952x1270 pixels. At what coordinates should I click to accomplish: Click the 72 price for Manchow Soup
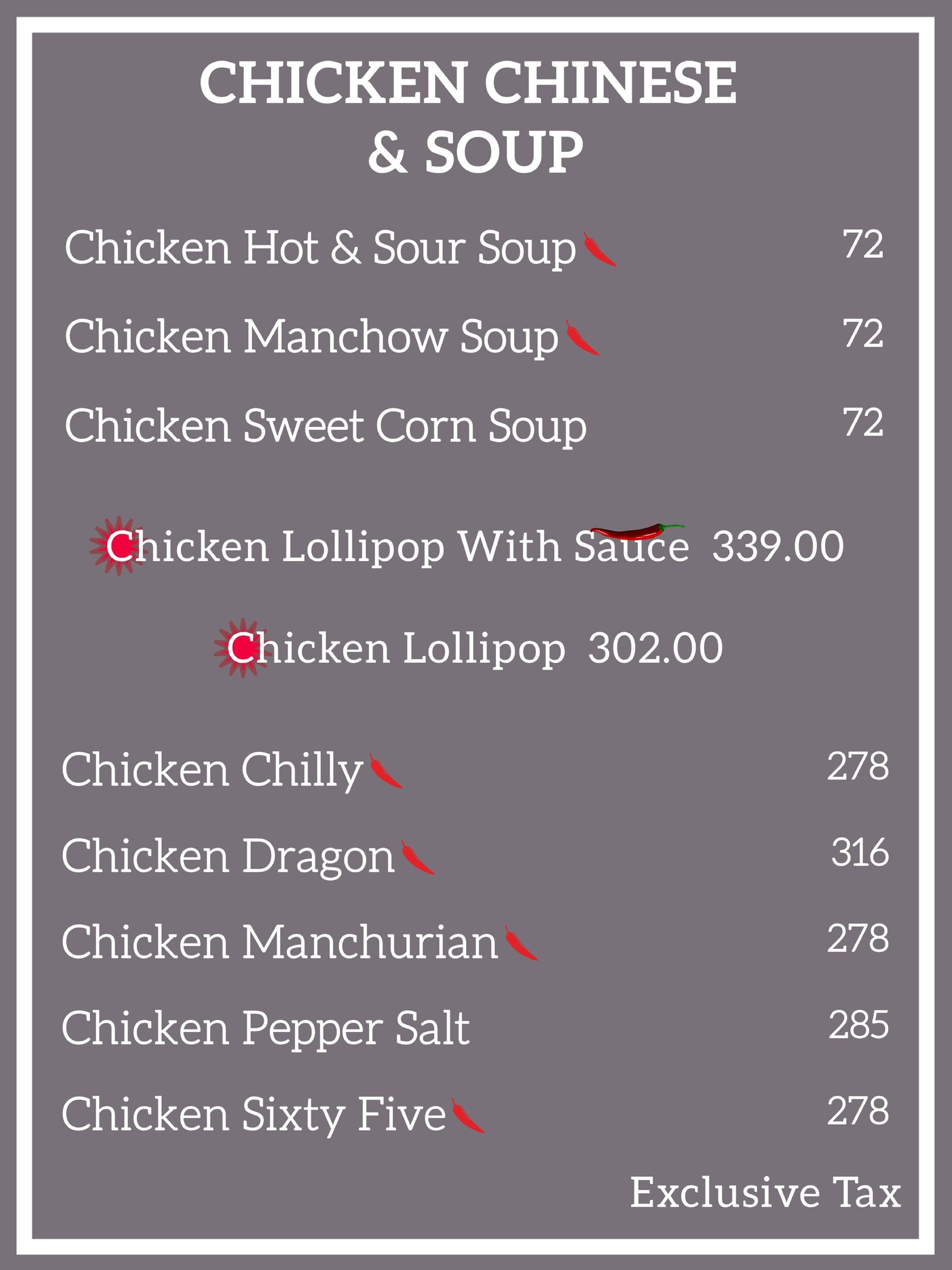(x=863, y=333)
